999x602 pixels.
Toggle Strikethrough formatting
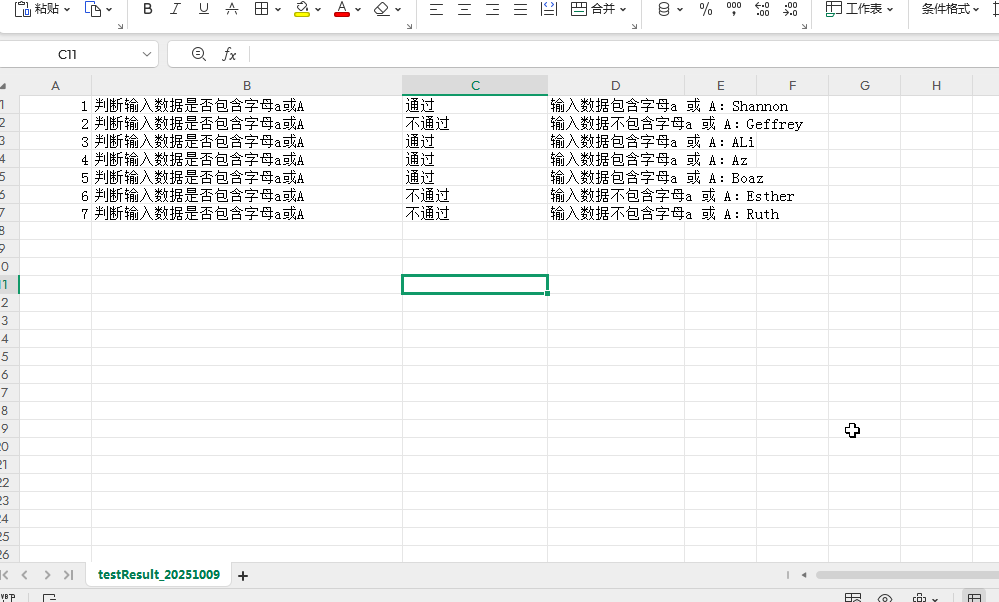coord(232,9)
